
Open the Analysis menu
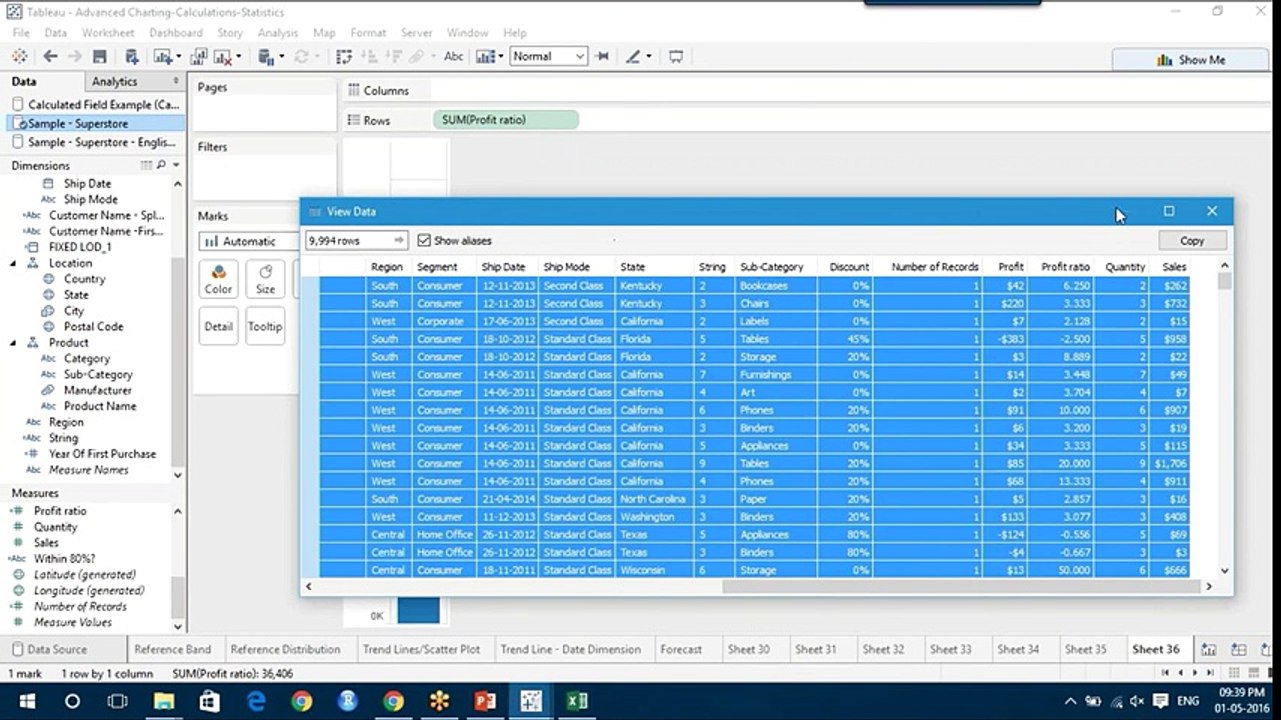(277, 33)
